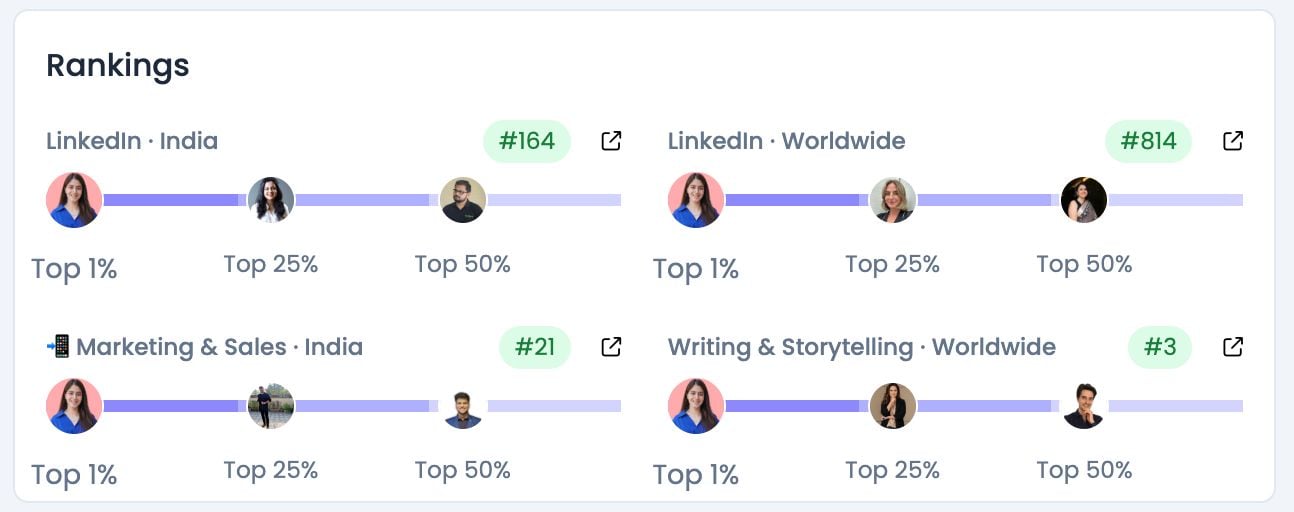Open external link for Marketing & Sales India
The image size is (1294, 512).
click(611, 347)
